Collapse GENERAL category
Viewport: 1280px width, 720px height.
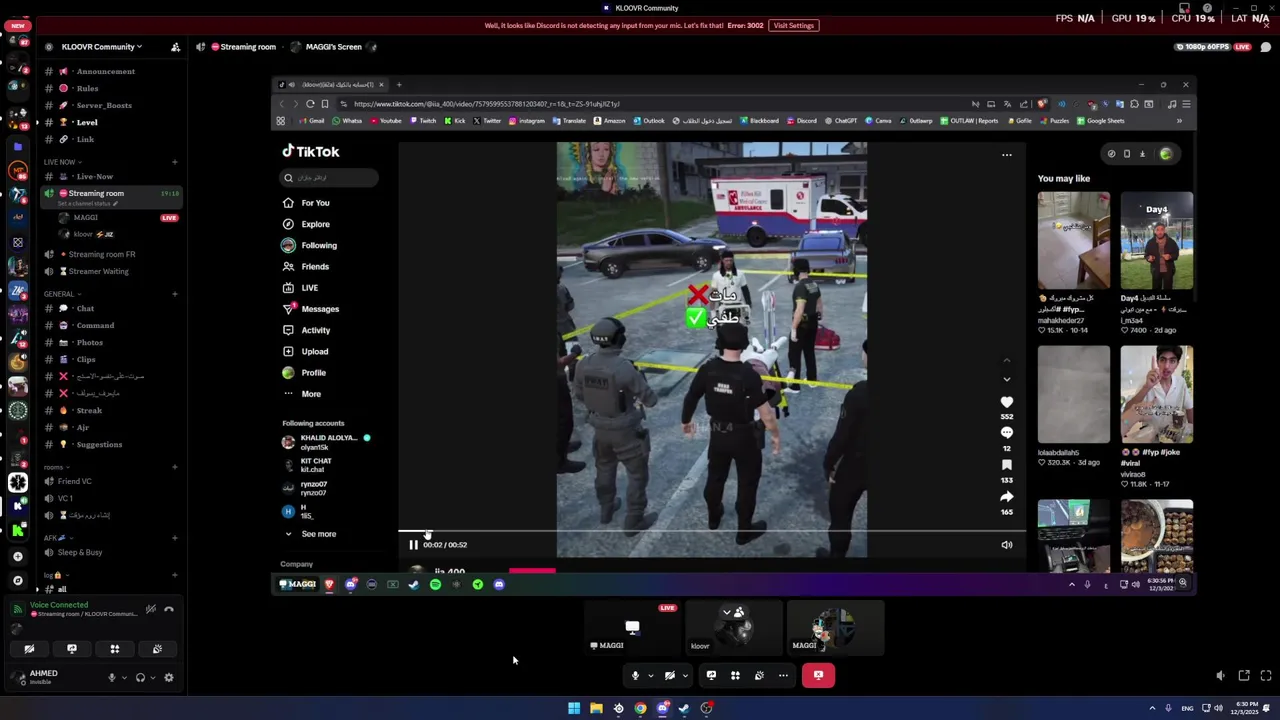tap(61, 294)
